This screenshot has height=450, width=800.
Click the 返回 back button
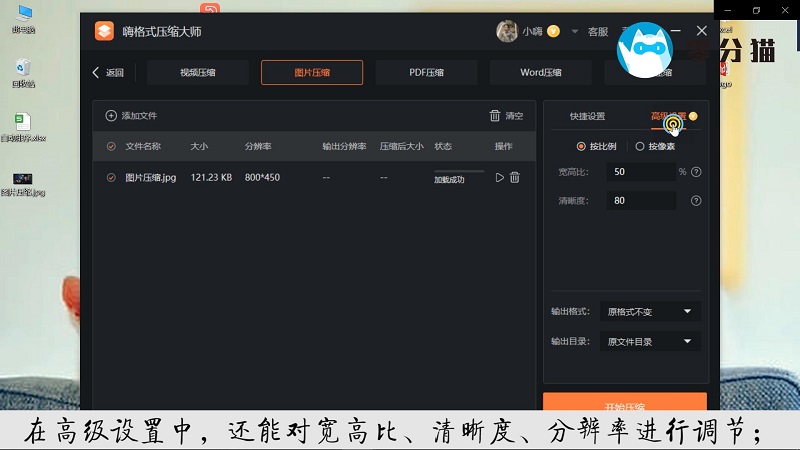point(108,72)
